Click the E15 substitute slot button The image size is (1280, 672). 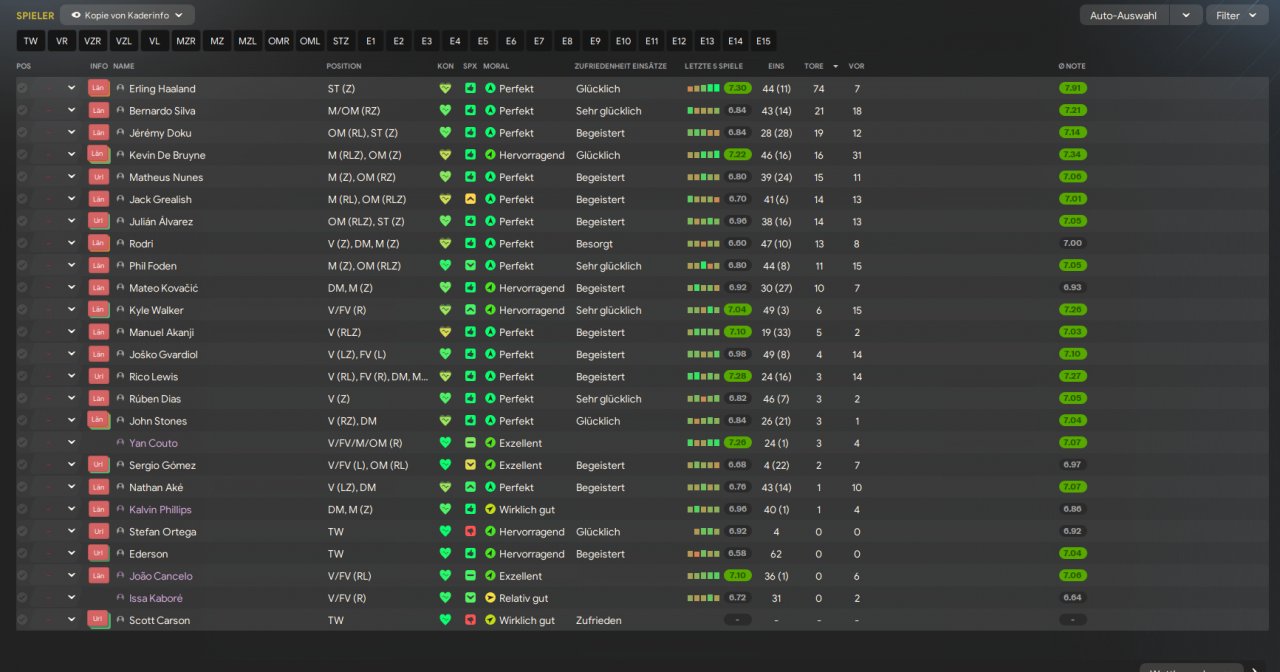pos(764,41)
